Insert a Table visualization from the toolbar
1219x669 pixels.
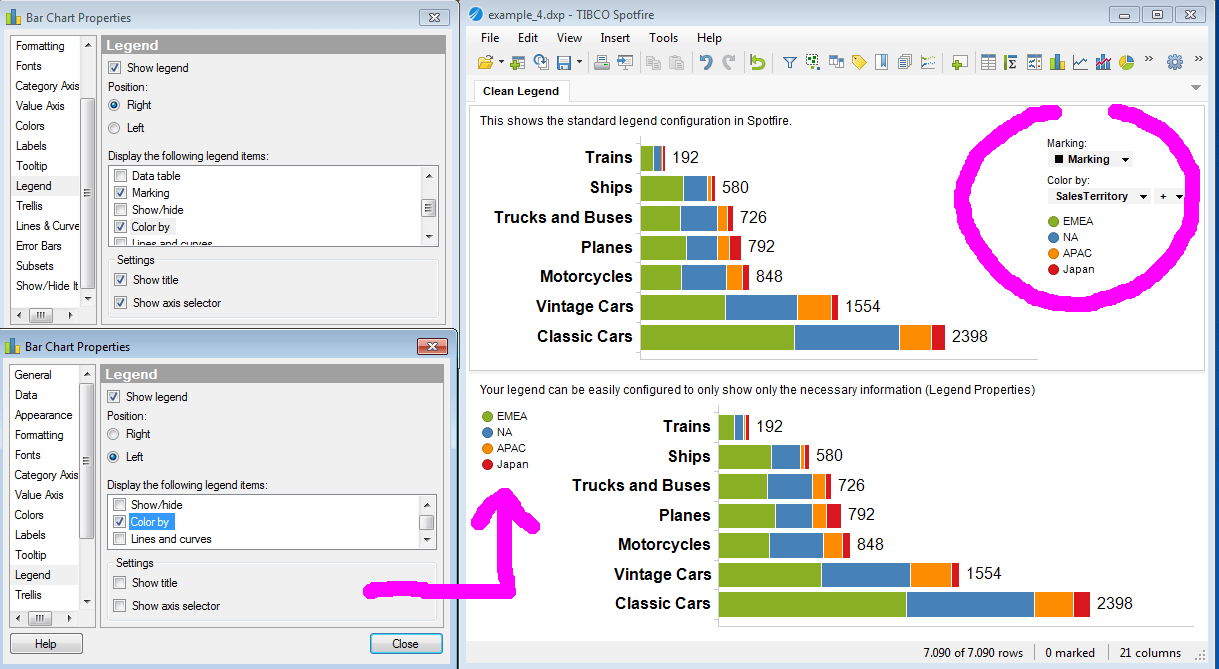click(x=988, y=62)
